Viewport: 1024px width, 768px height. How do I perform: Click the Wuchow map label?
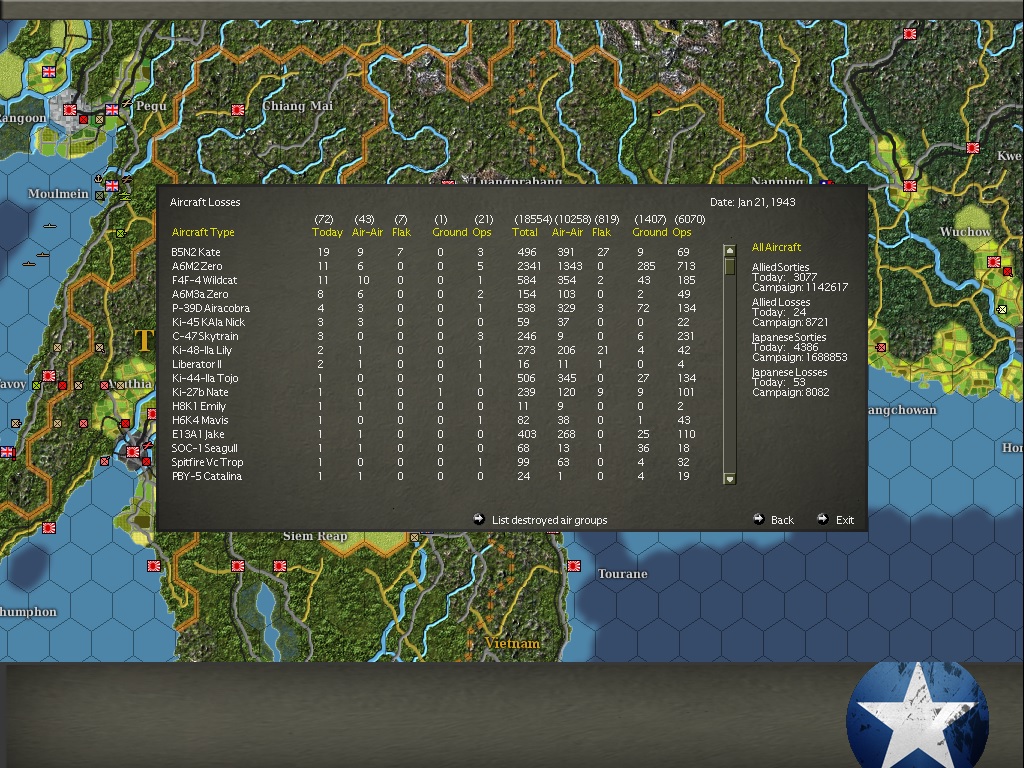click(x=965, y=232)
